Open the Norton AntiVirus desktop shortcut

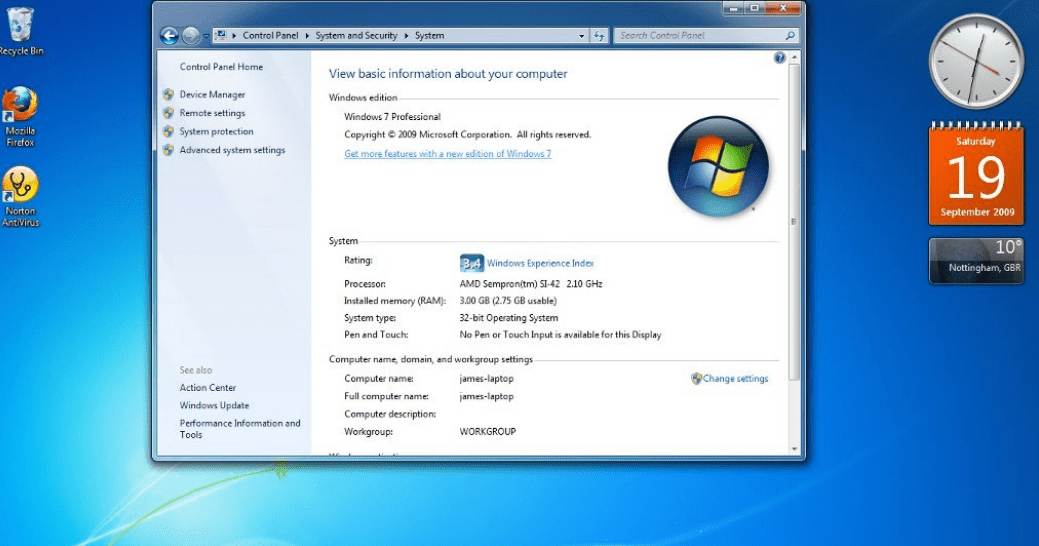pyautogui.click(x=20, y=197)
